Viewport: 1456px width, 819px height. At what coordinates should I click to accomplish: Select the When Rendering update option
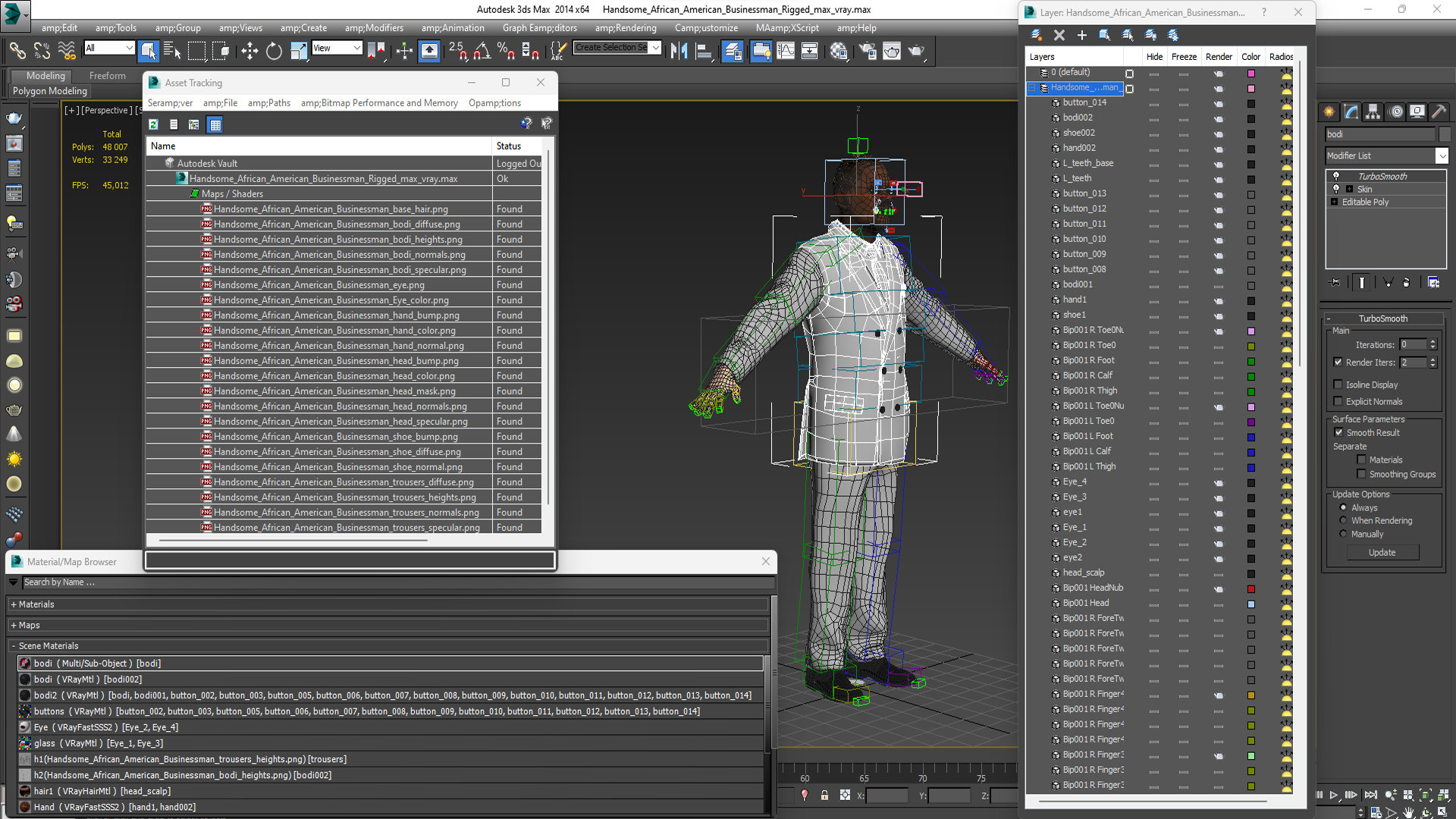1343,520
